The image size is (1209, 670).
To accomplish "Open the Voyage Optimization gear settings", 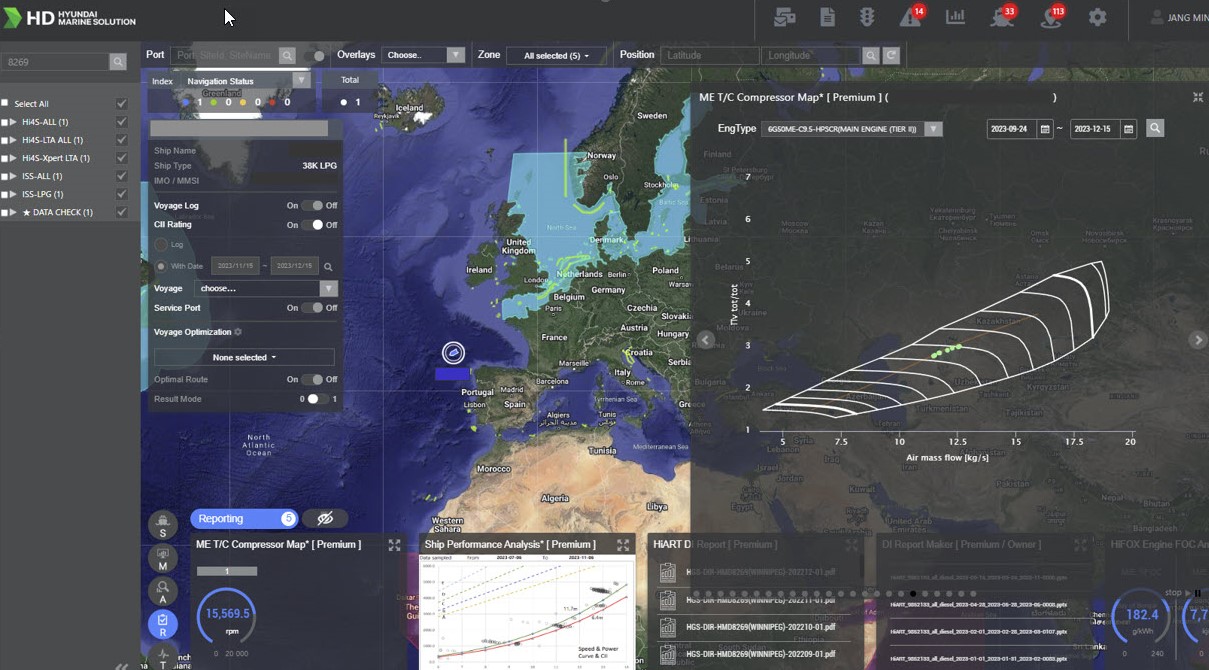I will click(x=238, y=332).
